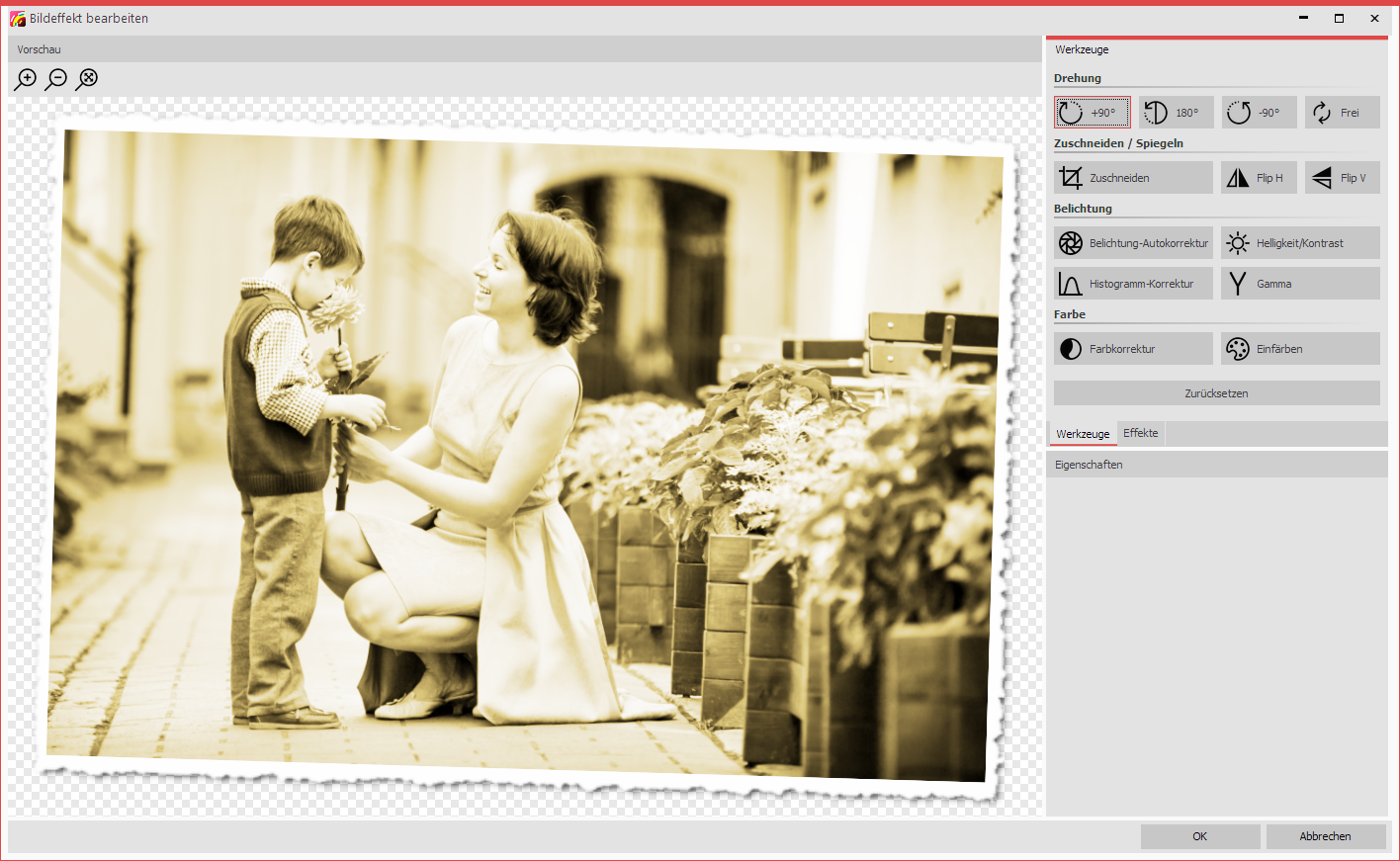The width and height of the screenshot is (1400, 861).
Task: Fit preview to window zoom icon
Action: (x=87, y=79)
